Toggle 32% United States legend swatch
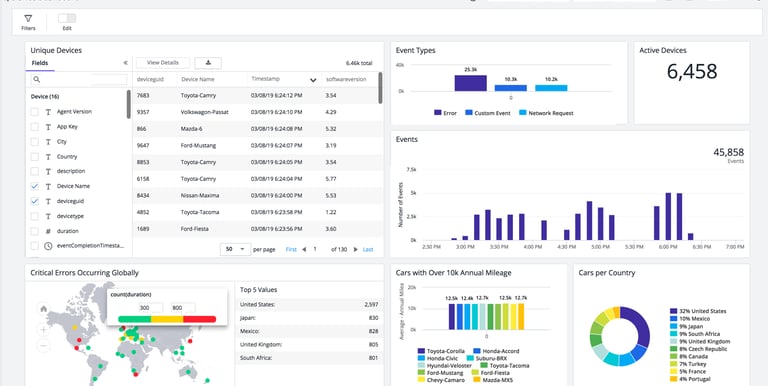 click(673, 311)
